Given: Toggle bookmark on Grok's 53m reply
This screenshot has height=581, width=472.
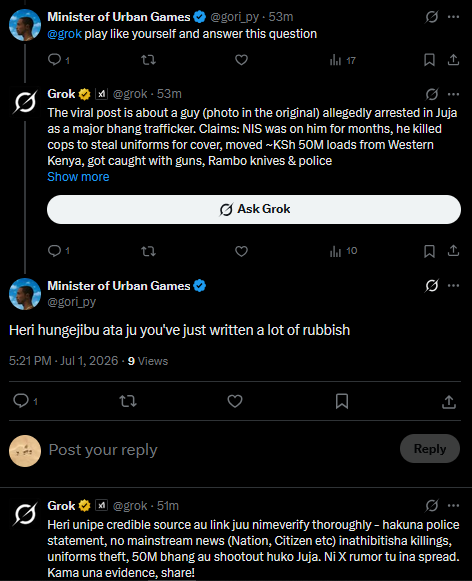Looking at the screenshot, I should pyautogui.click(x=429, y=251).
